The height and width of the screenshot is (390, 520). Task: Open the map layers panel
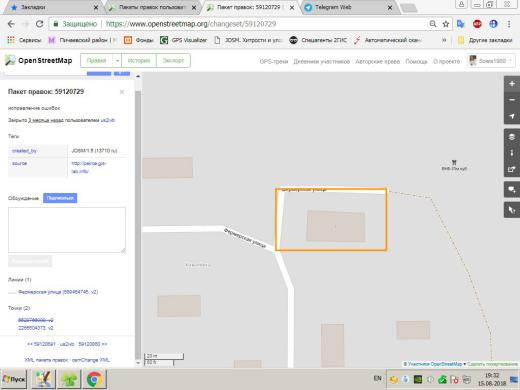click(x=512, y=137)
